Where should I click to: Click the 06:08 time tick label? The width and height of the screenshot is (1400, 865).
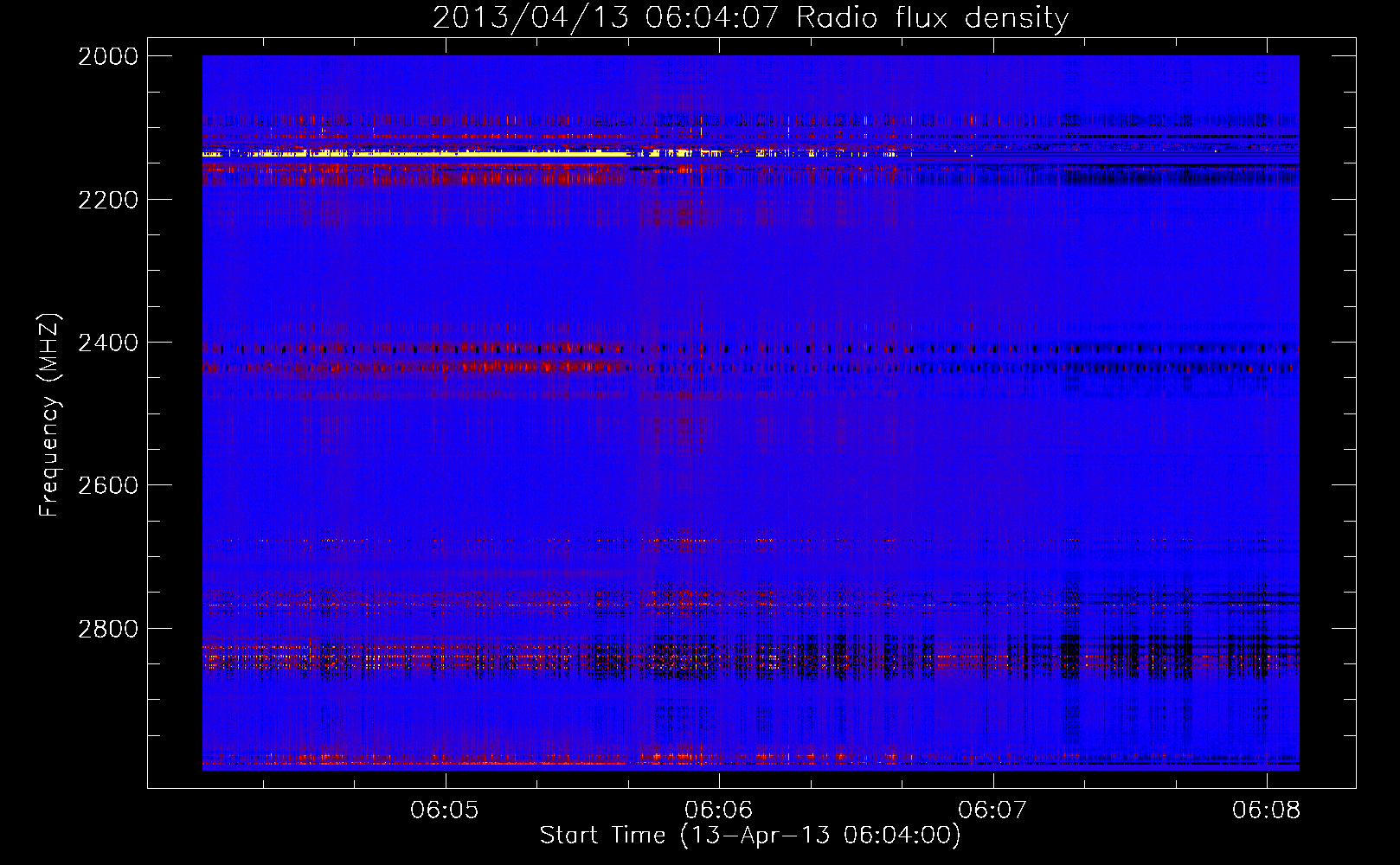(1267, 810)
